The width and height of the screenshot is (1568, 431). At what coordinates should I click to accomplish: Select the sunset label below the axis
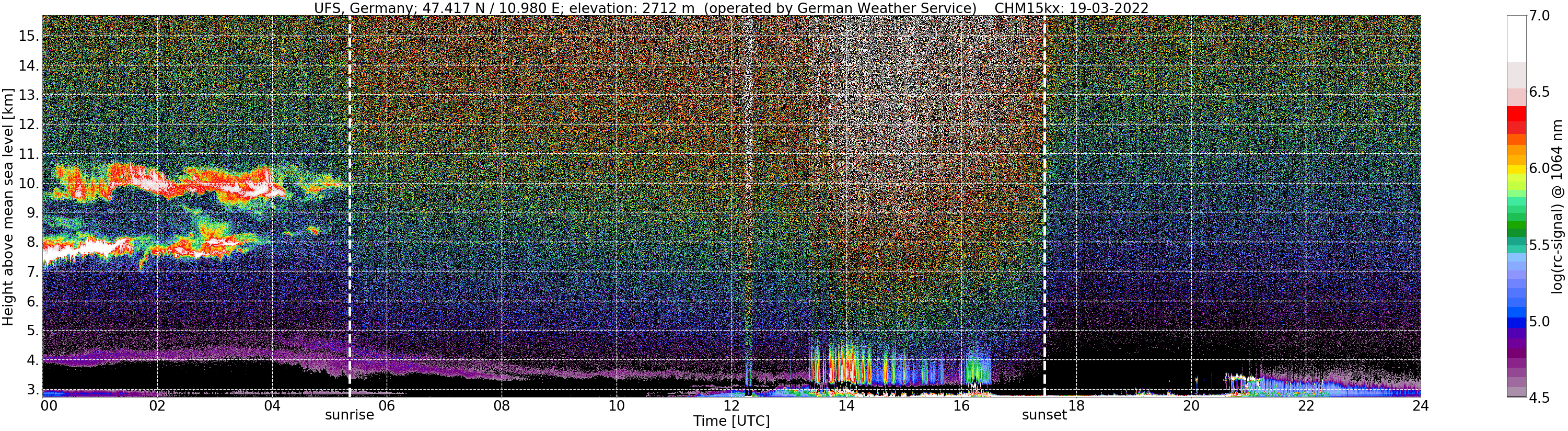click(1044, 415)
